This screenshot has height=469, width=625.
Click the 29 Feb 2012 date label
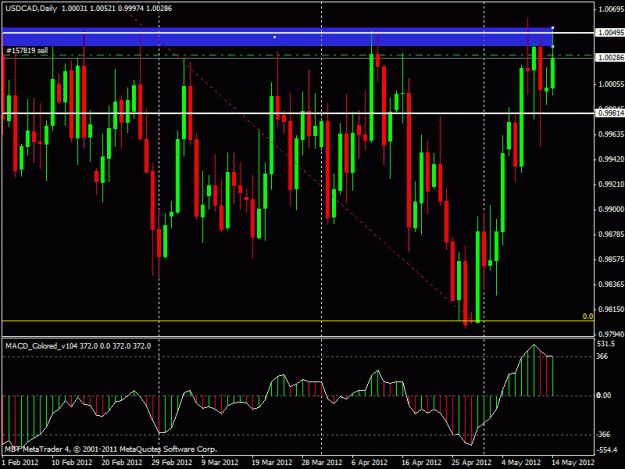[x=172, y=463]
